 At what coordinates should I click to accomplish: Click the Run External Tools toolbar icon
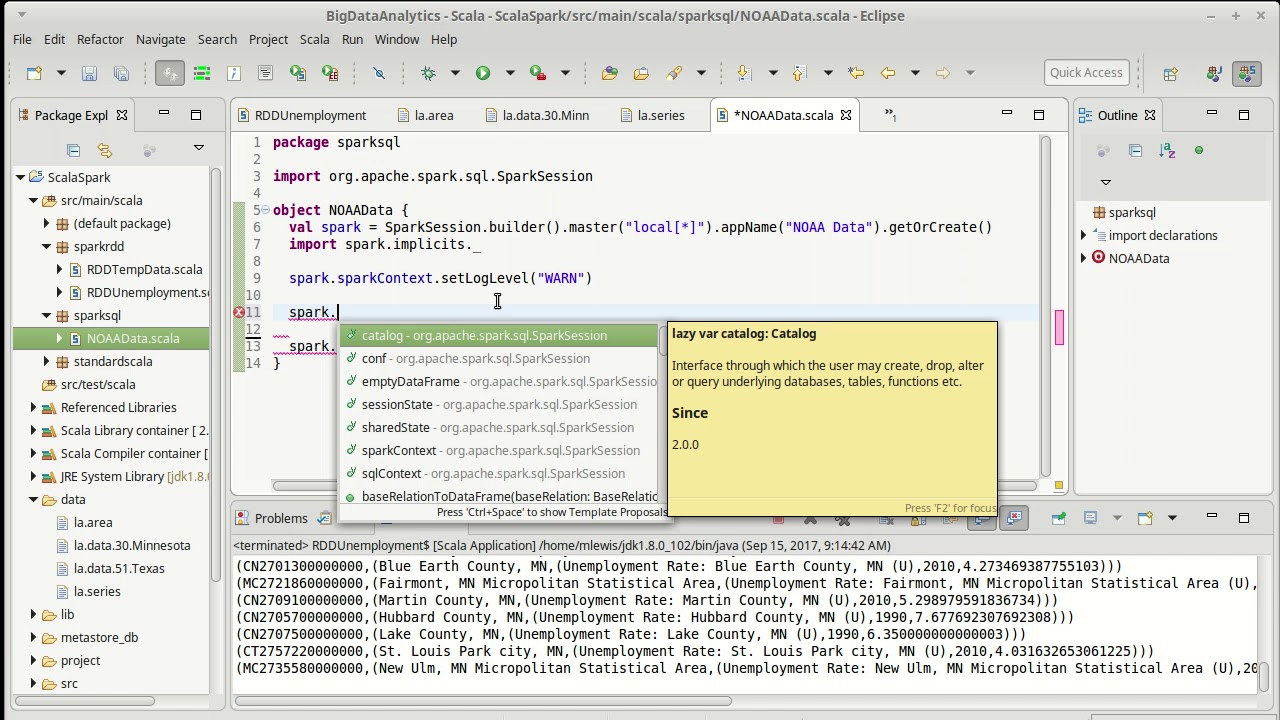[x=538, y=73]
